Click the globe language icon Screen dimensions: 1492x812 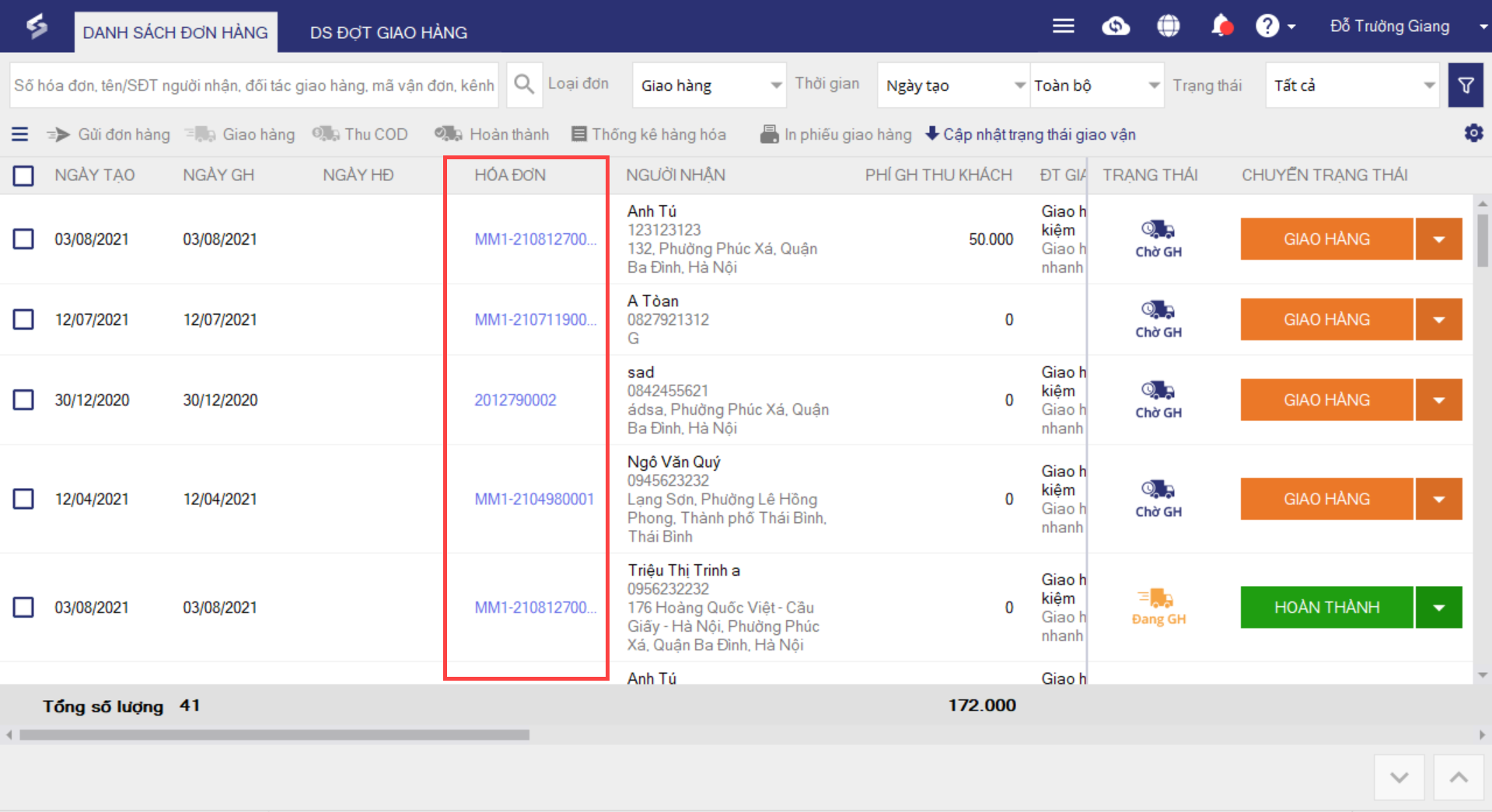(x=1168, y=26)
